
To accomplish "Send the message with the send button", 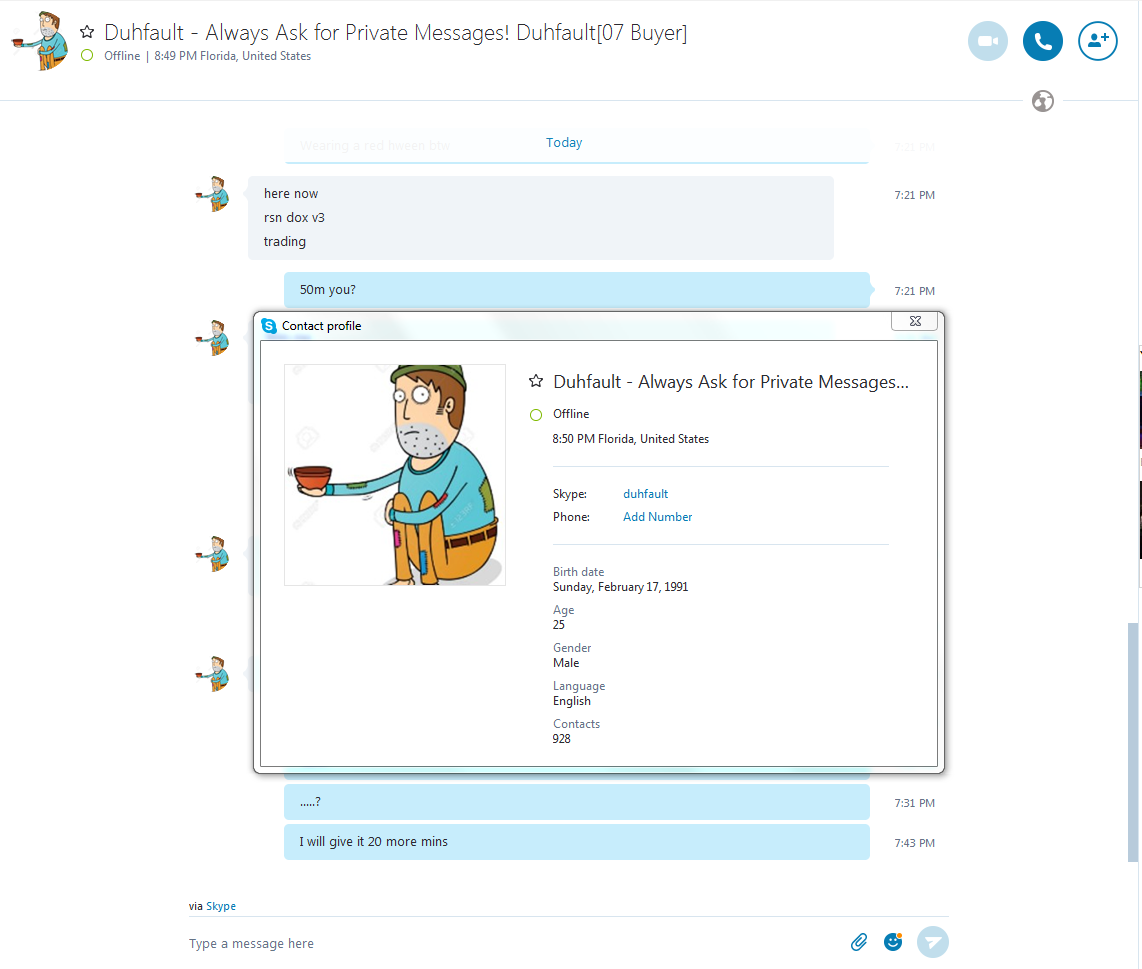I will point(932,942).
